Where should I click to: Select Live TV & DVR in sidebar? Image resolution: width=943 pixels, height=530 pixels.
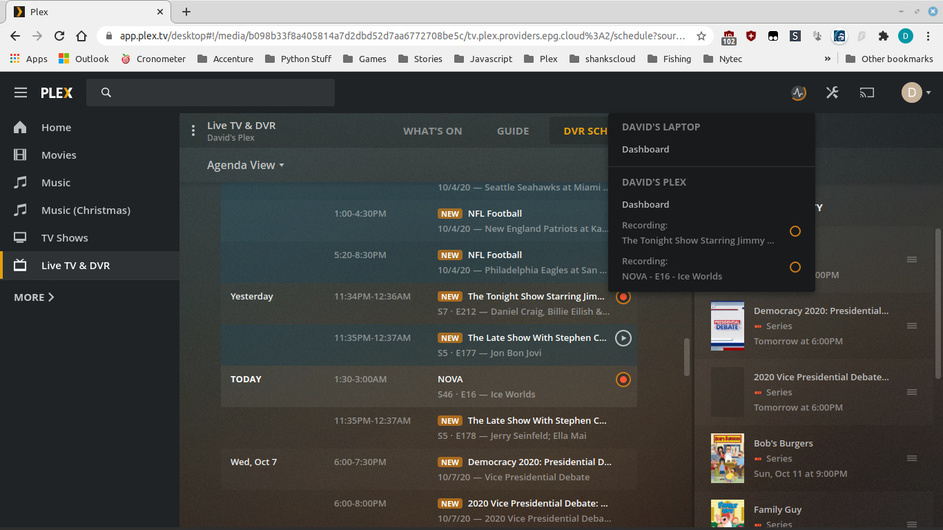click(90, 265)
